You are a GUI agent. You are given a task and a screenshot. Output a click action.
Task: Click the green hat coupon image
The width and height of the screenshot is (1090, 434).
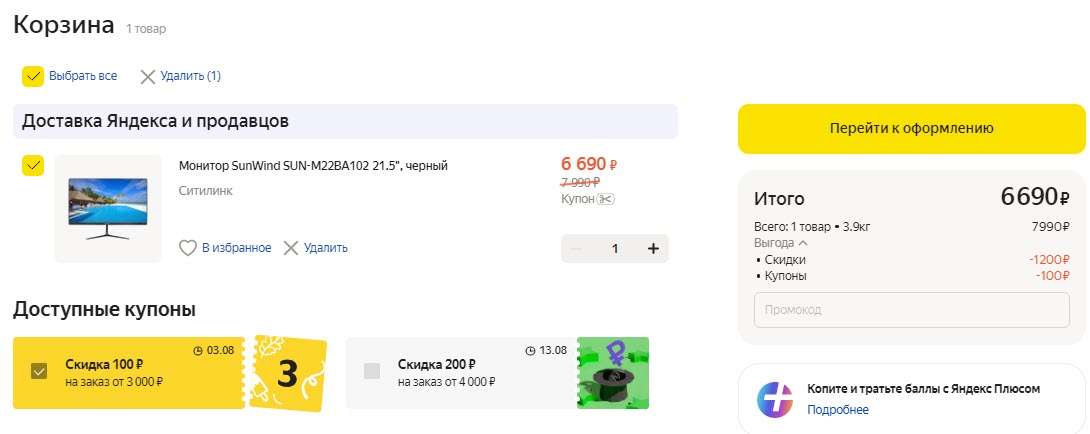[x=613, y=373]
